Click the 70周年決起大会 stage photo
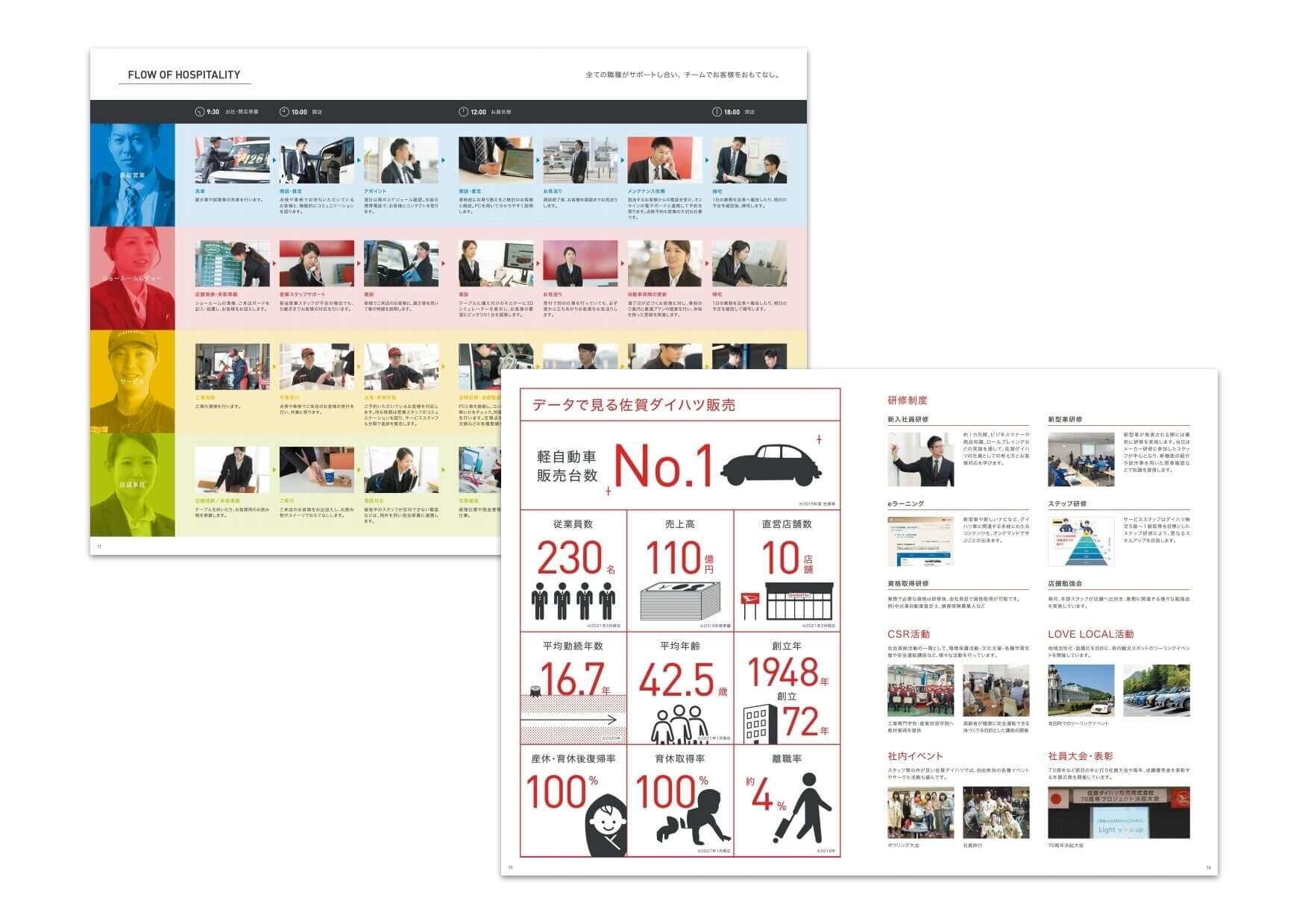1308x924 pixels. (x=1119, y=812)
